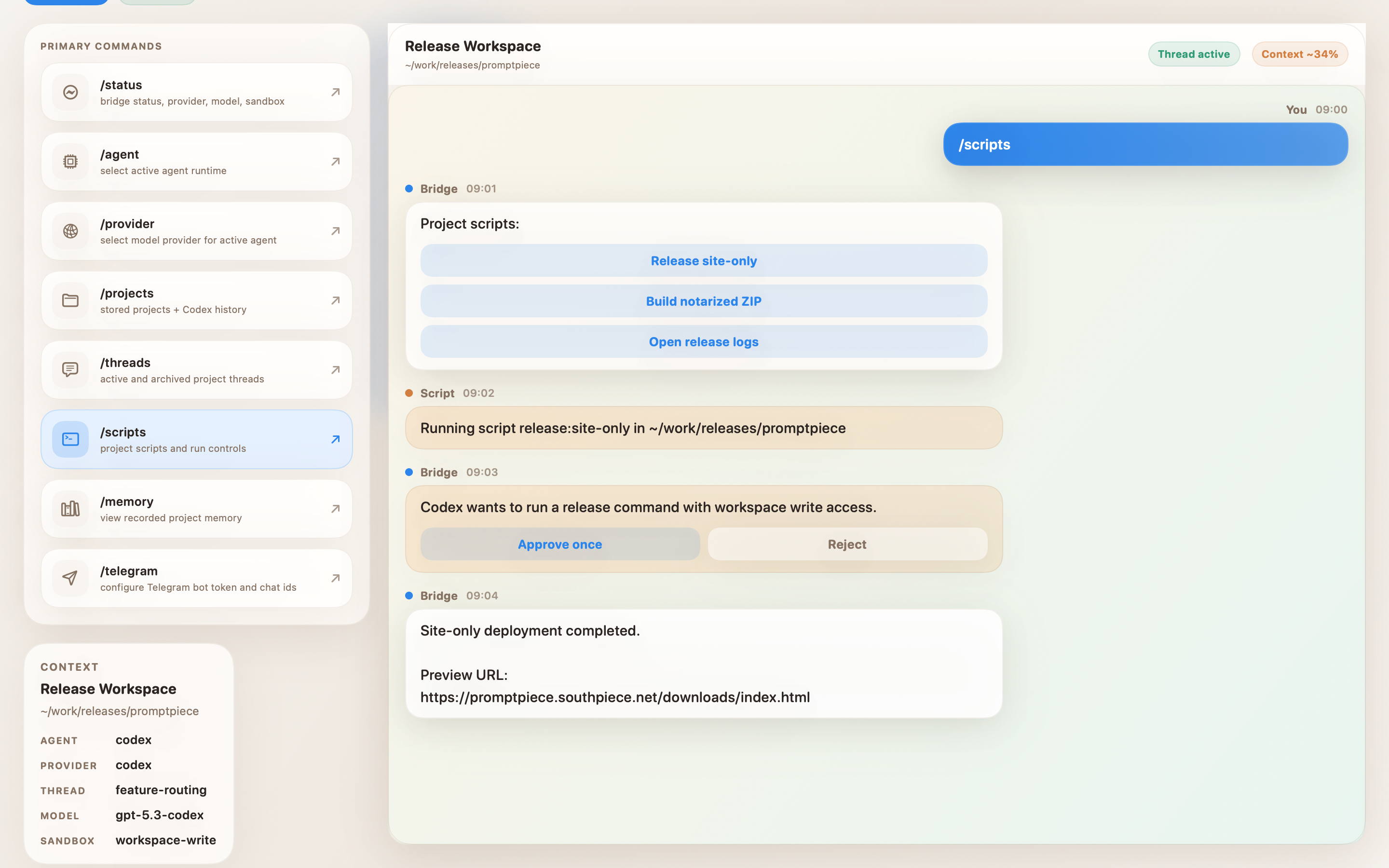This screenshot has height=868, width=1389.
Task: Click the /status activity pulse icon
Action: coord(70,92)
